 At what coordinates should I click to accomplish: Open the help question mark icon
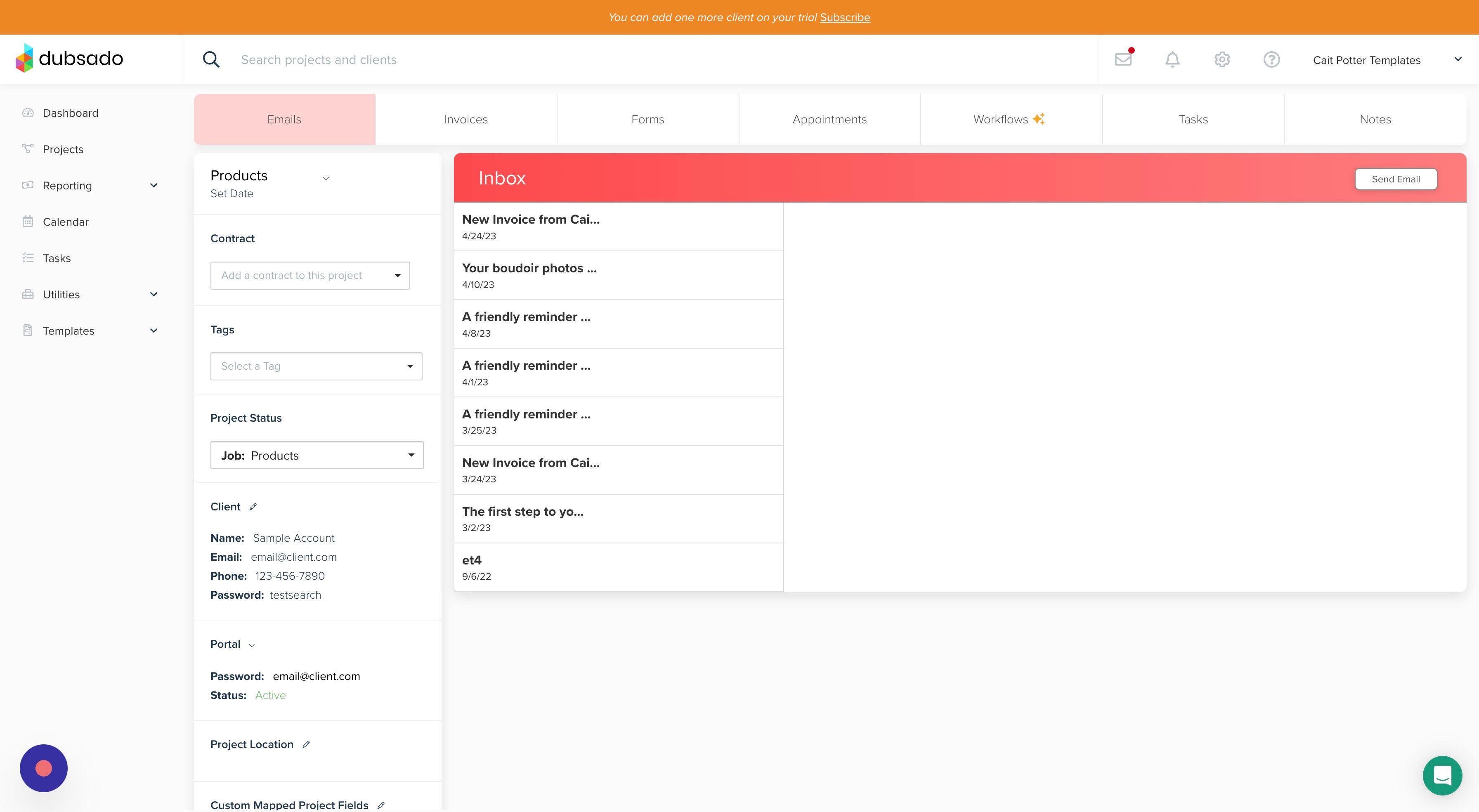tap(1271, 59)
